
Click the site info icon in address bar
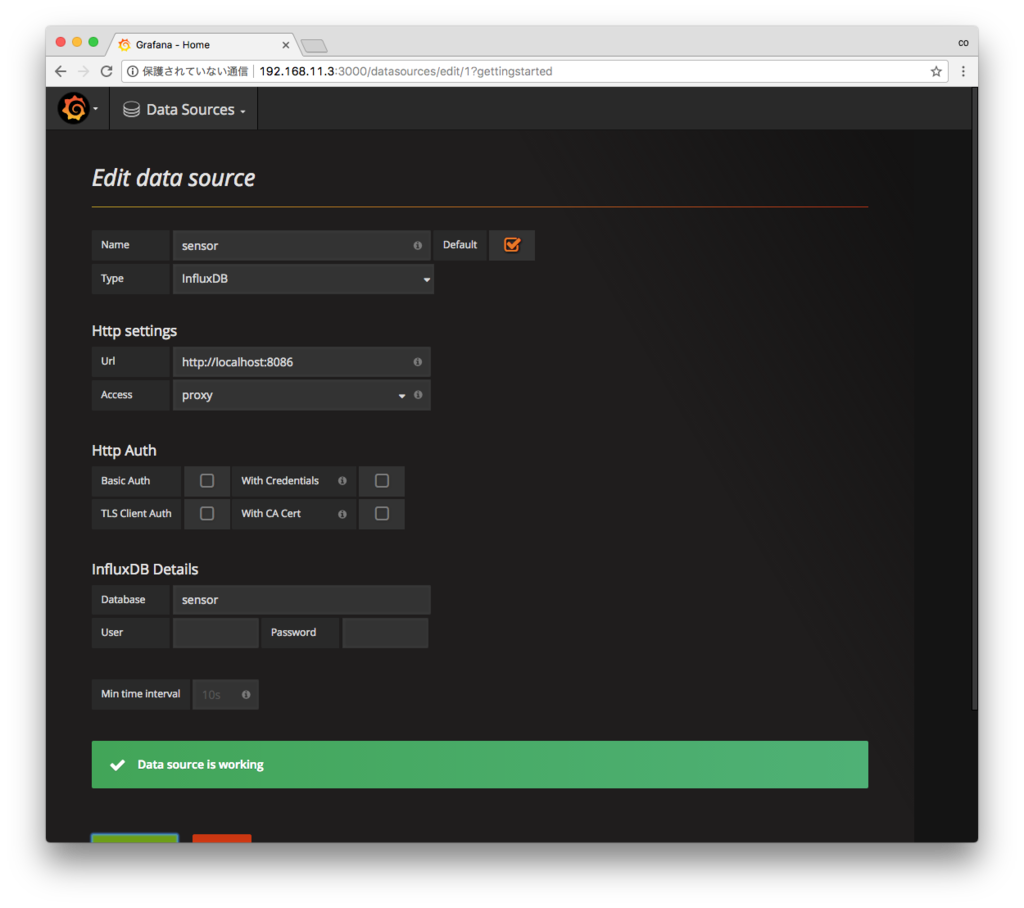[133, 71]
